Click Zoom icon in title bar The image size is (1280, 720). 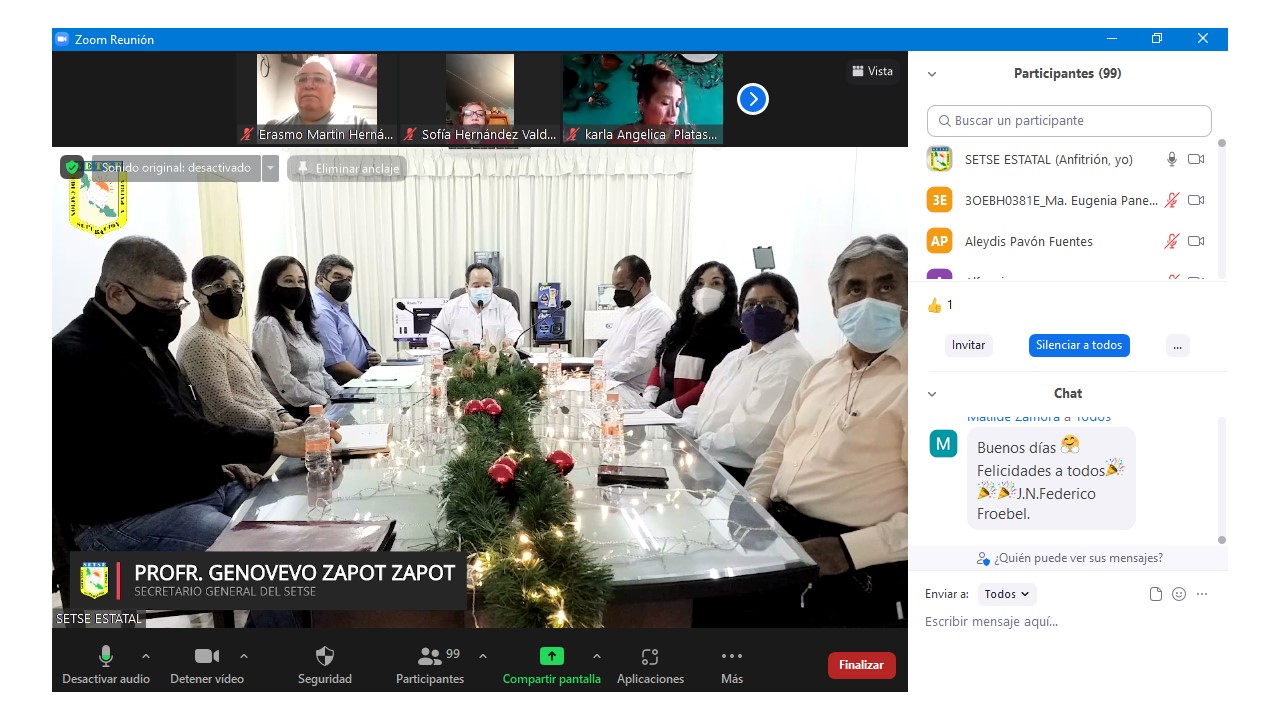click(x=62, y=40)
